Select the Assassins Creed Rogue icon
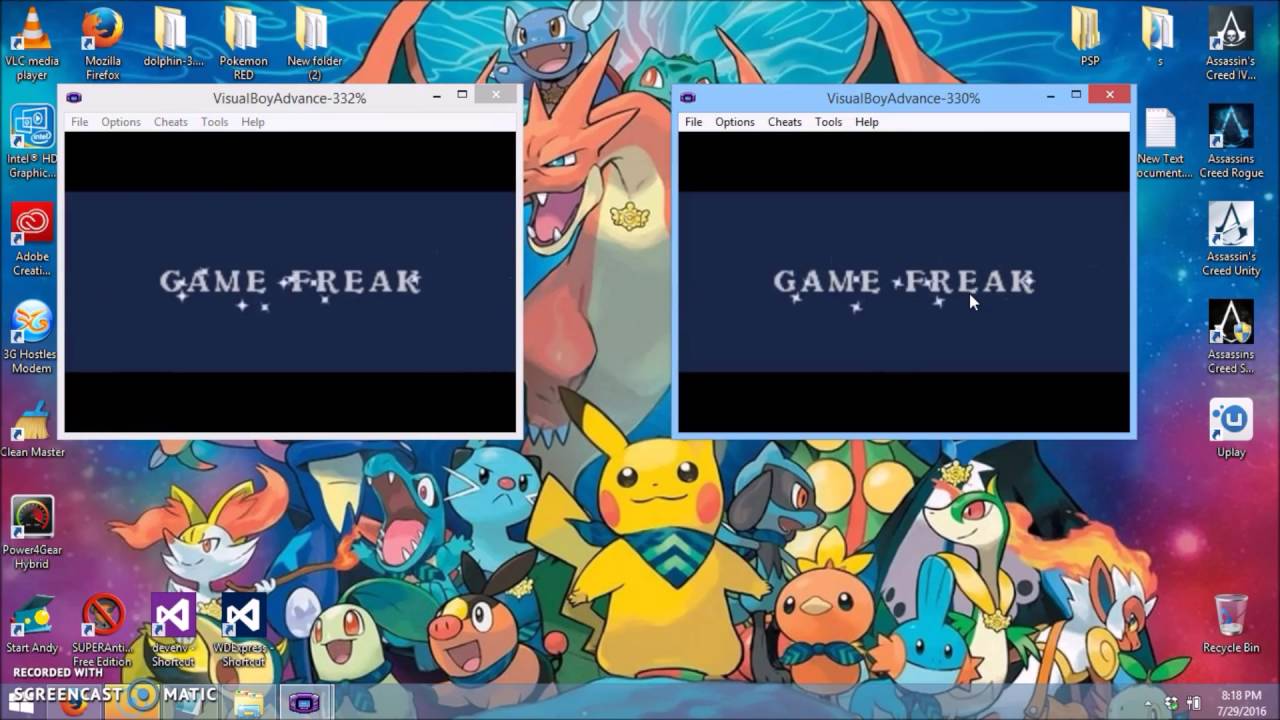1280x720 pixels. coord(1230,142)
